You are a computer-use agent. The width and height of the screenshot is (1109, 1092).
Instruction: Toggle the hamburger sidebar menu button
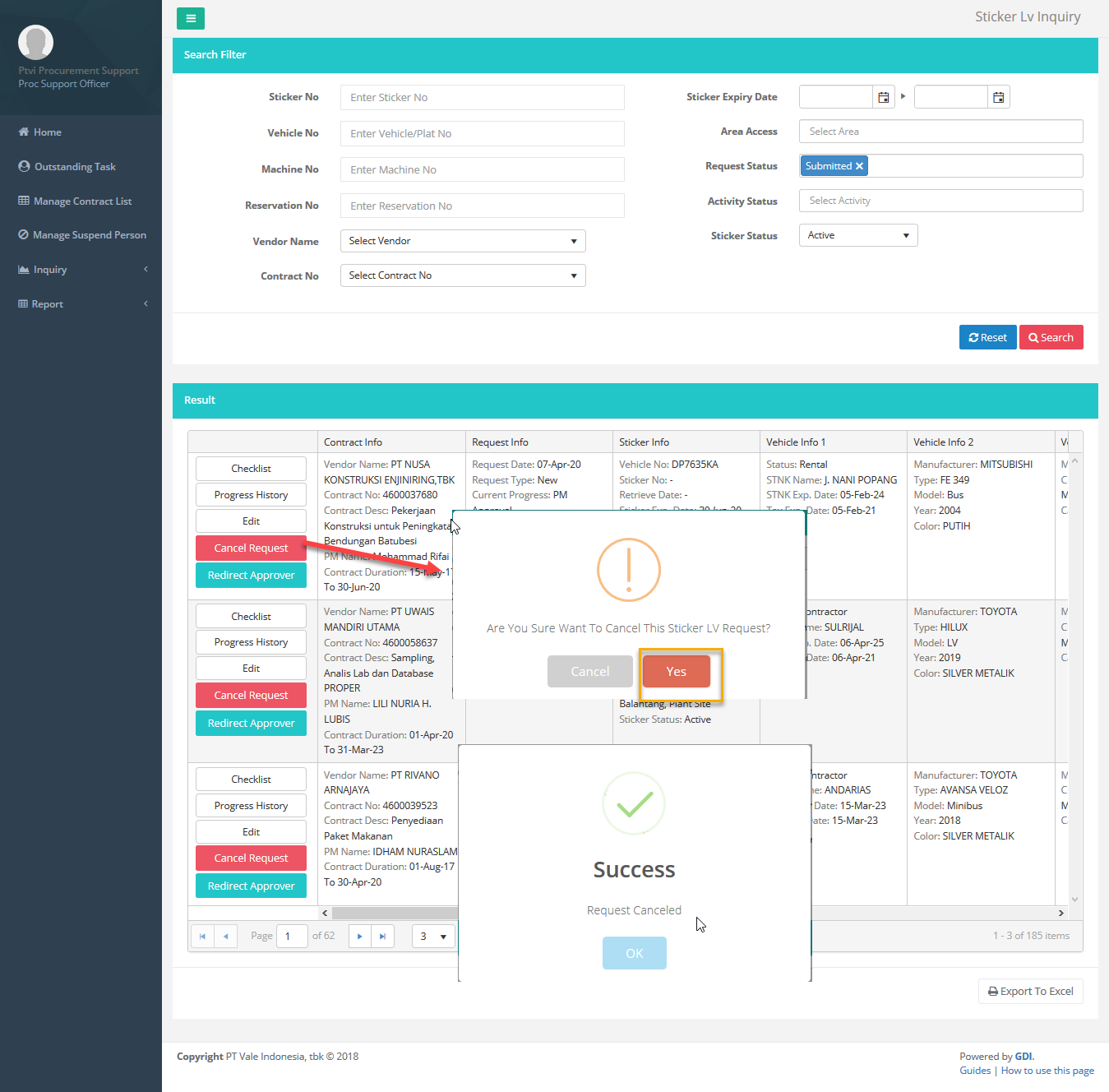tap(190, 18)
